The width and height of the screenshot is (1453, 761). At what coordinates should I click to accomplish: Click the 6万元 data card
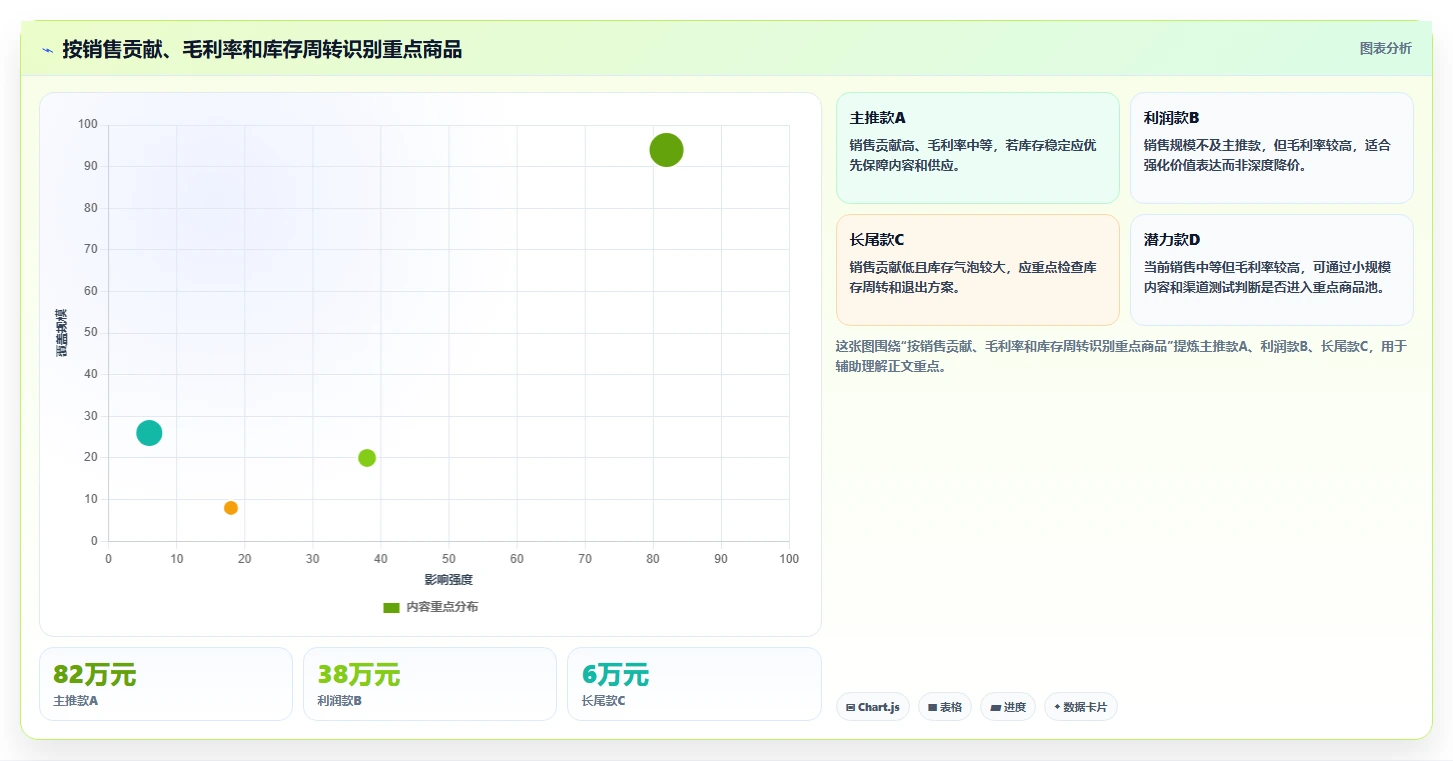pos(694,684)
